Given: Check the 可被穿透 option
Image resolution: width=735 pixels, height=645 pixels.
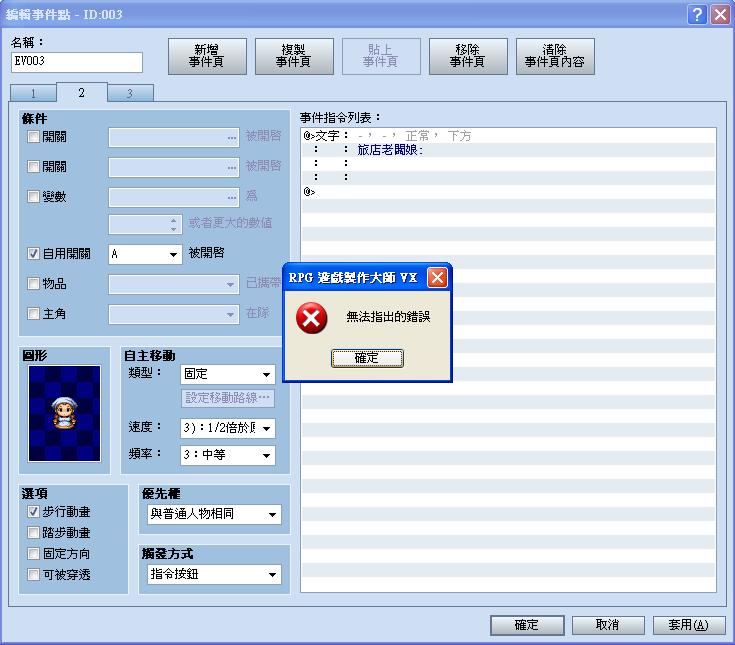Looking at the screenshot, I should click(33, 575).
